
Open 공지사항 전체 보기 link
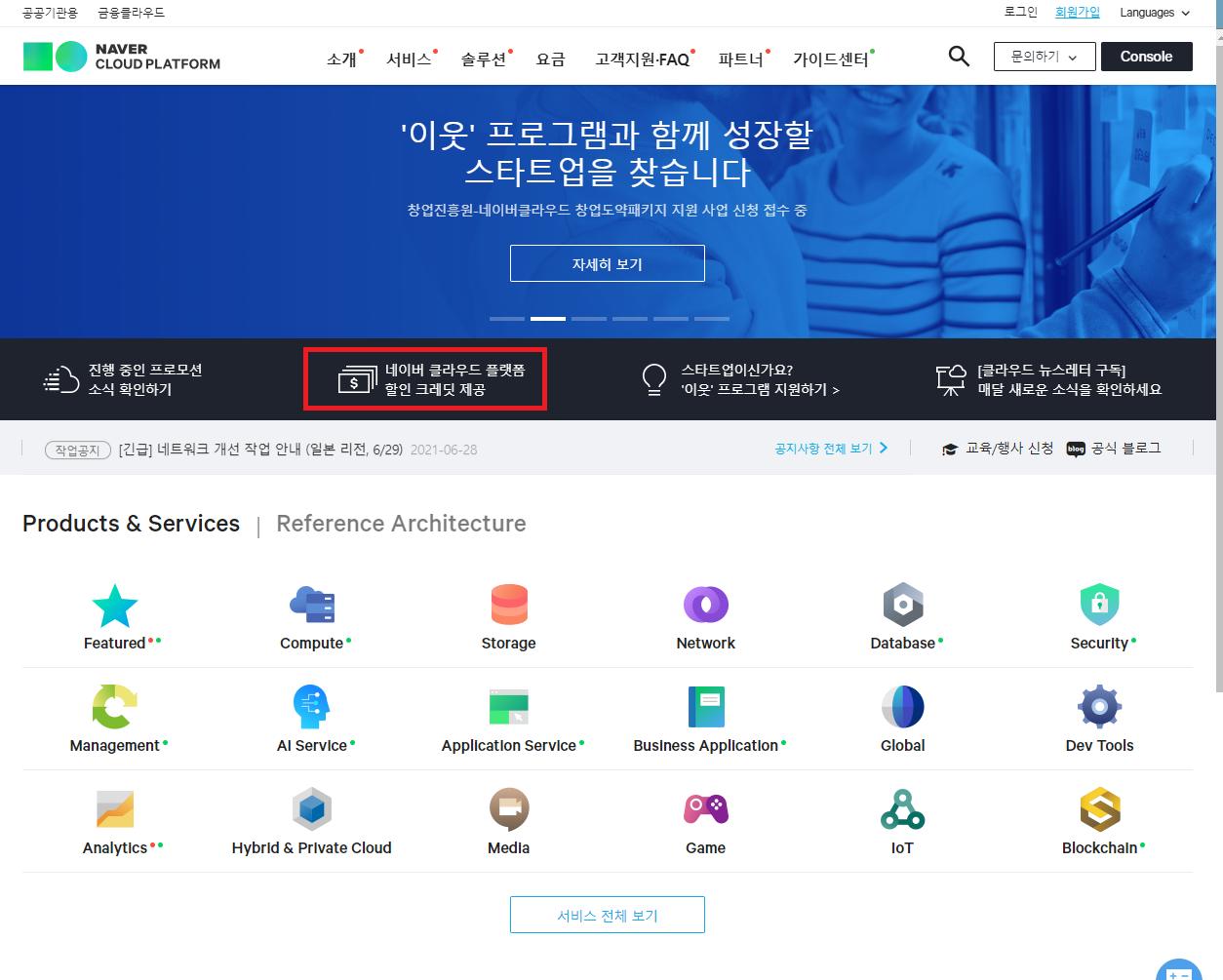click(831, 449)
